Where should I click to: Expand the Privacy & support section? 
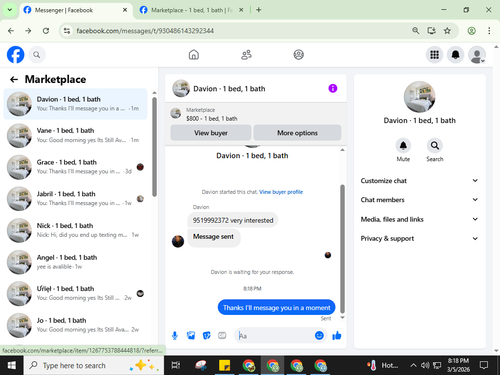(419, 238)
